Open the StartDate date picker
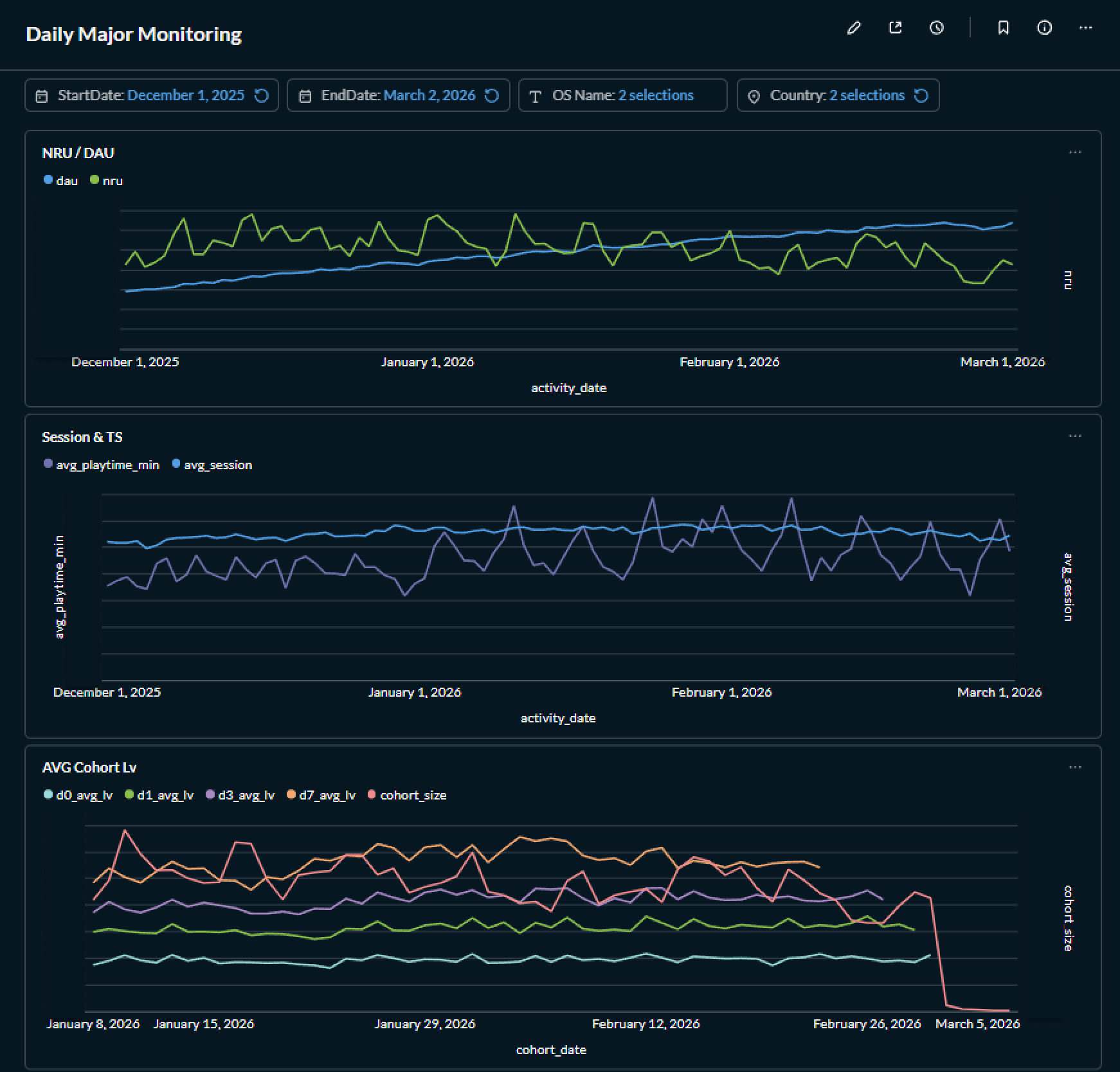1120x1072 pixels. (x=143, y=96)
